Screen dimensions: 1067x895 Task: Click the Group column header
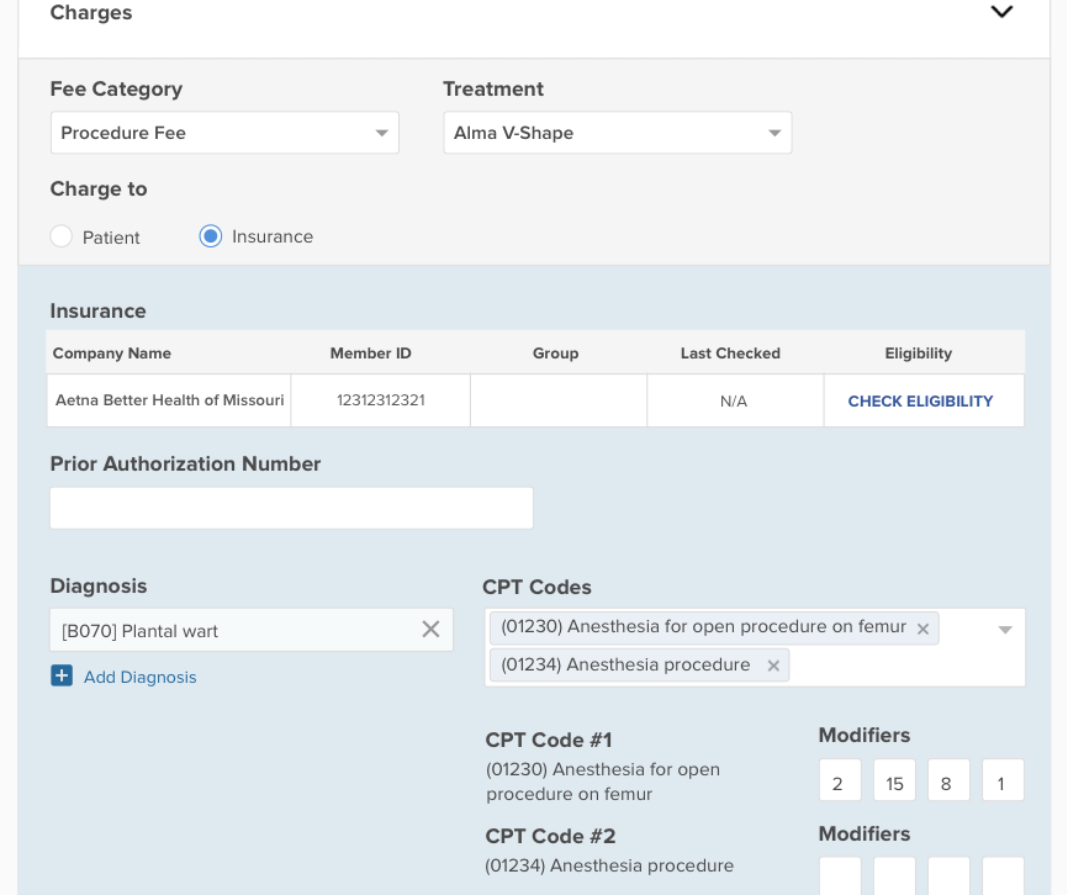(555, 353)
